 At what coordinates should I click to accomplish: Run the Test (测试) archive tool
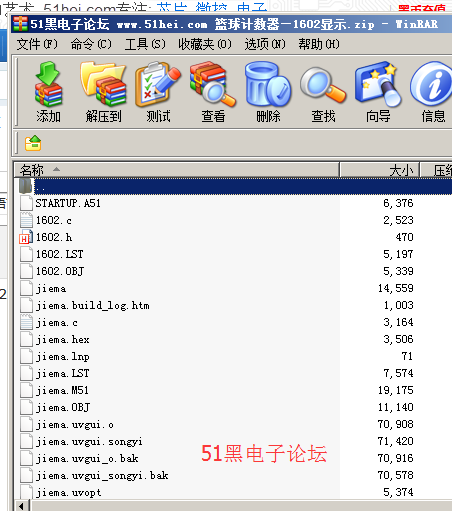pyautogui.click(x=158, y=92)
